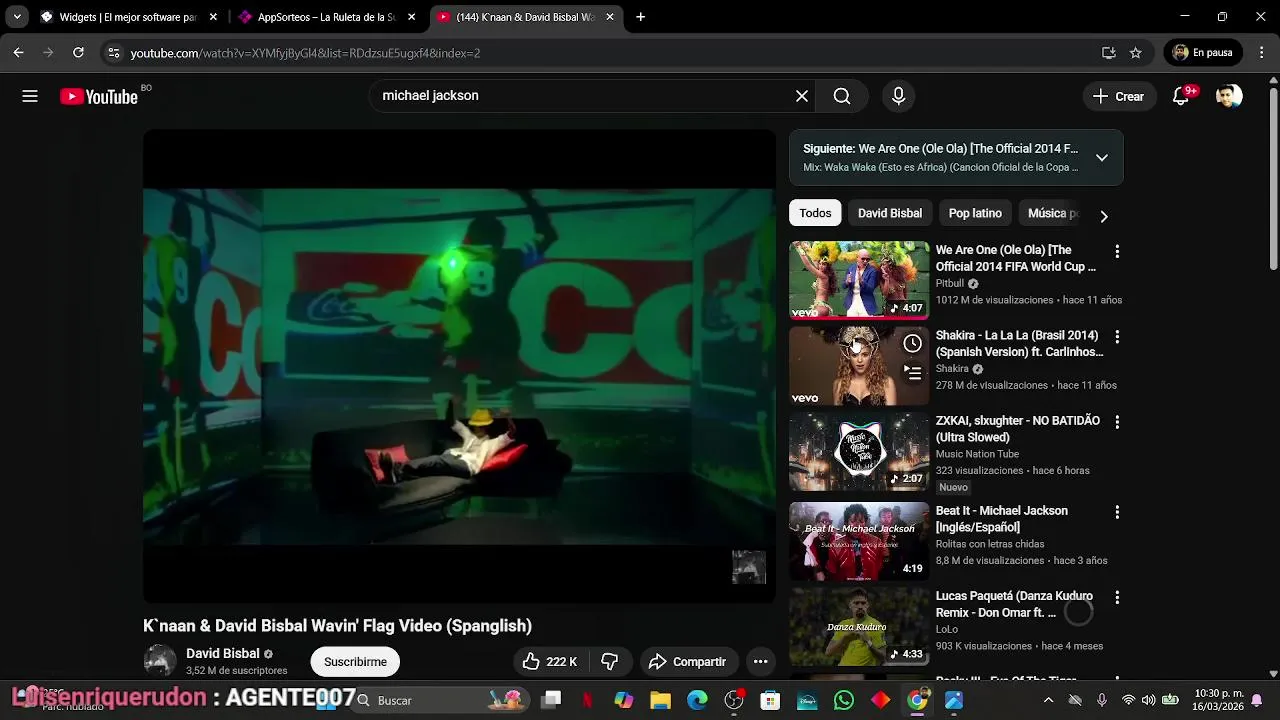Open Netflix from the taskbar
Viewport: 1280px width, 720px height.
[587, 700]
